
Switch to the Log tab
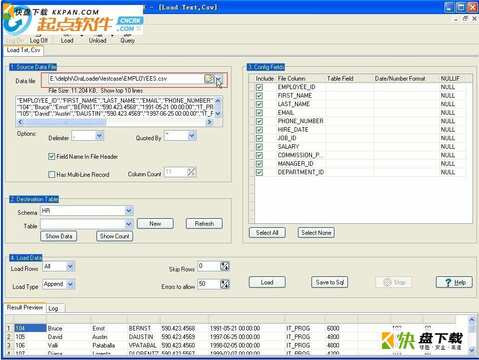[x=53, y=308]
